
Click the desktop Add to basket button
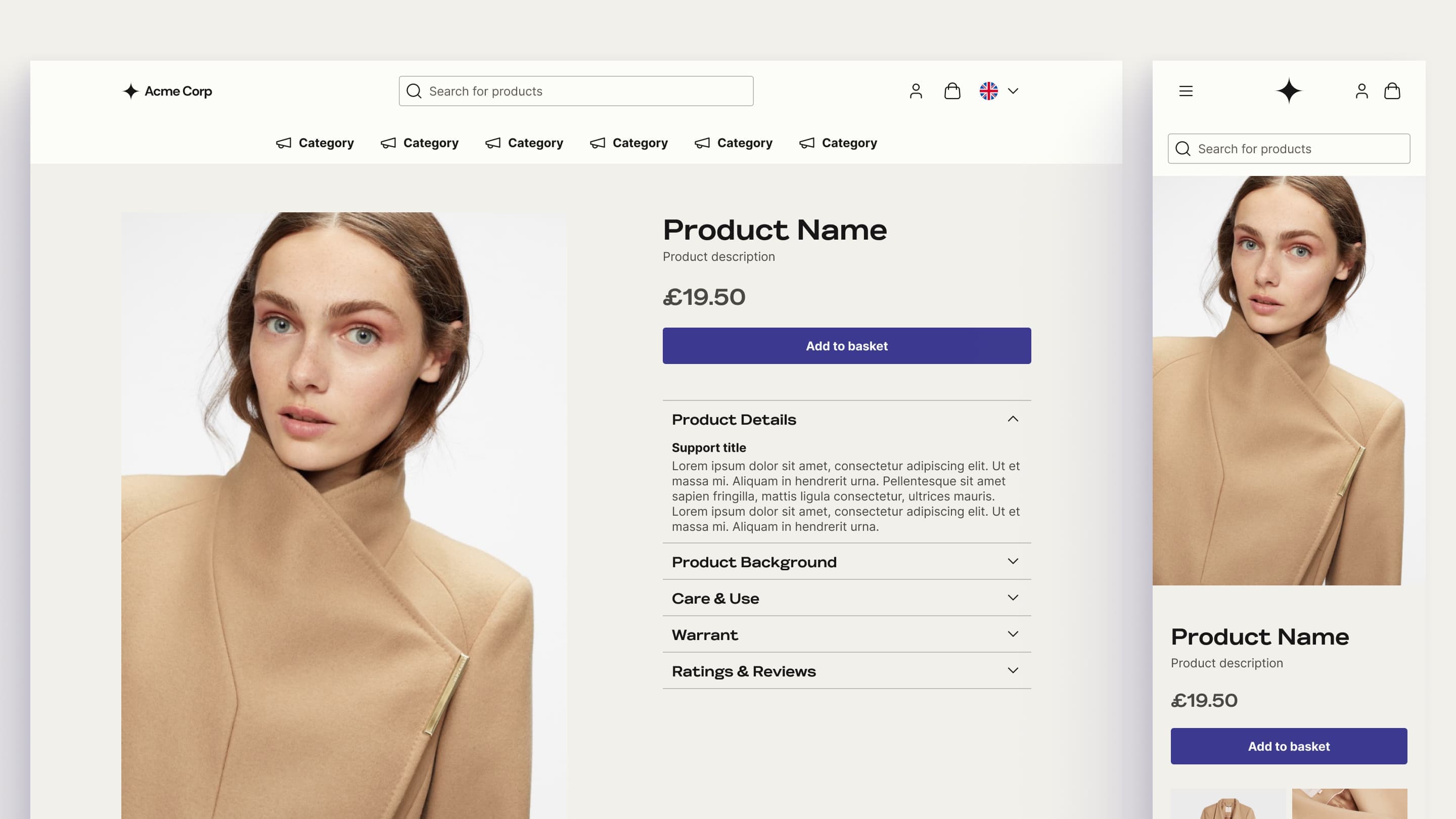846,346
